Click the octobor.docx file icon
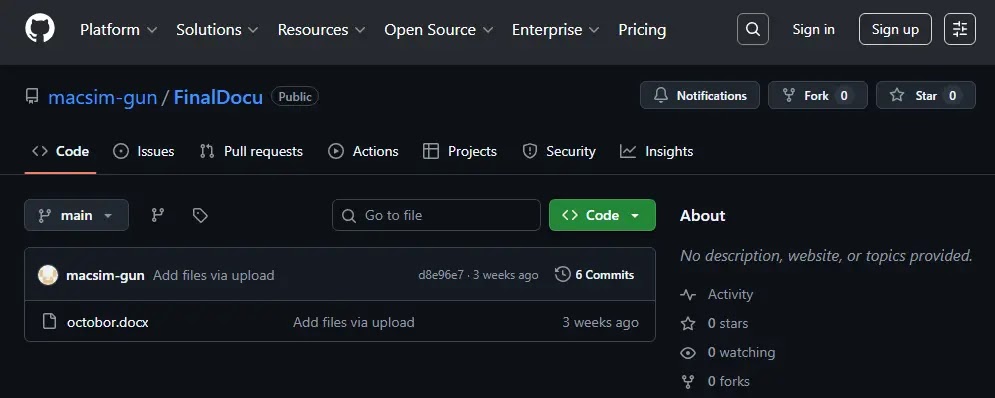This screenshot has height=398, width=995. point(49,322)
